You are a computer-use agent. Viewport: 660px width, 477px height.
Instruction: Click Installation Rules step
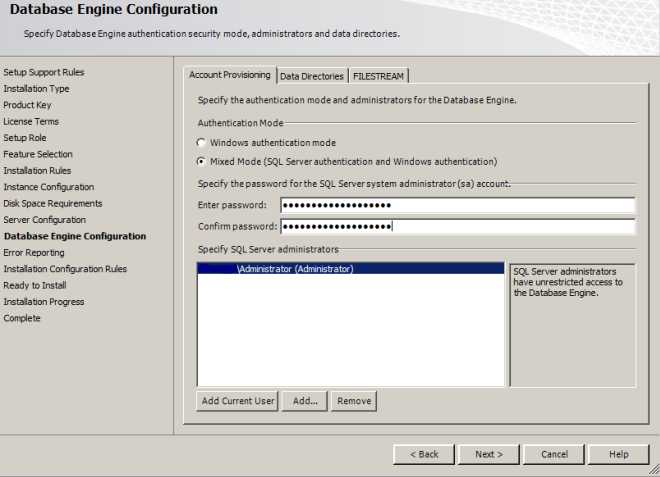coord(37,171)
